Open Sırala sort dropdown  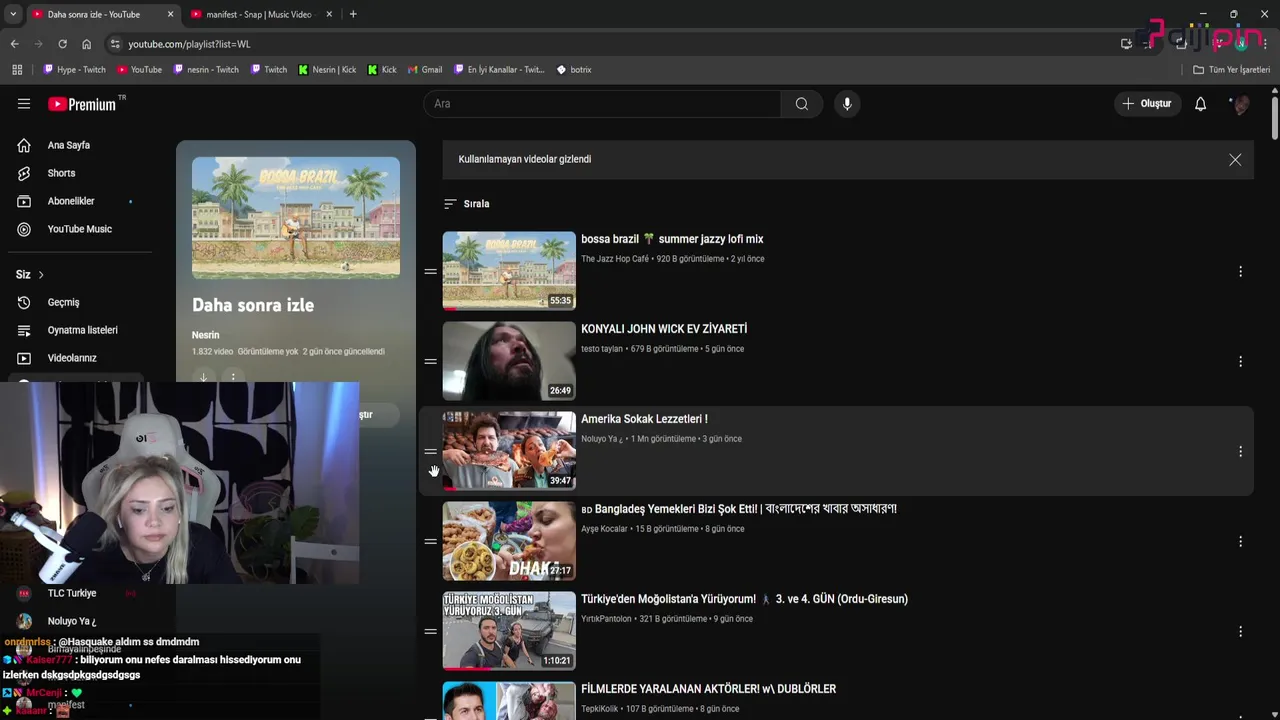[467, 204]
